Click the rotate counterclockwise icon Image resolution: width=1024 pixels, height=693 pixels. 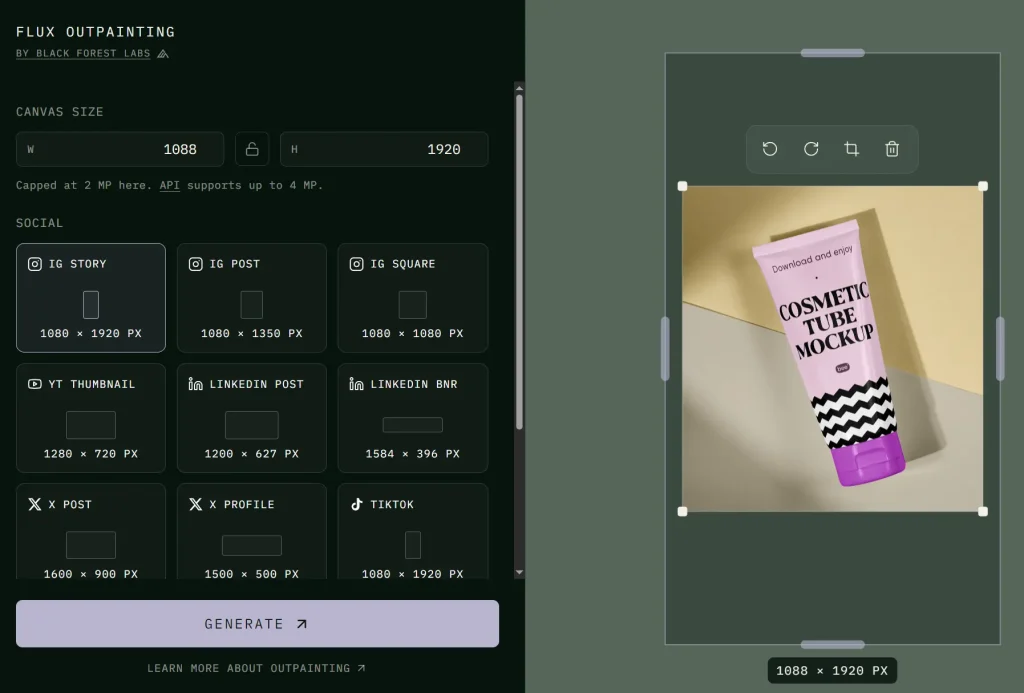pos(770,149)
